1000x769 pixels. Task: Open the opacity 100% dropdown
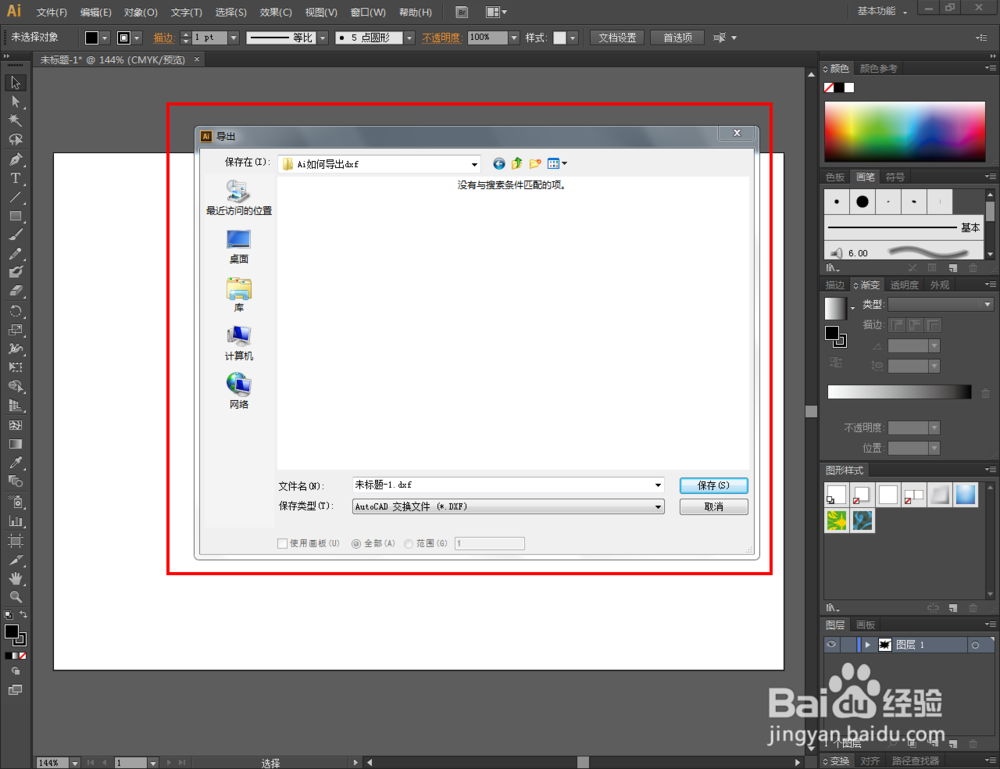[514, 38]
